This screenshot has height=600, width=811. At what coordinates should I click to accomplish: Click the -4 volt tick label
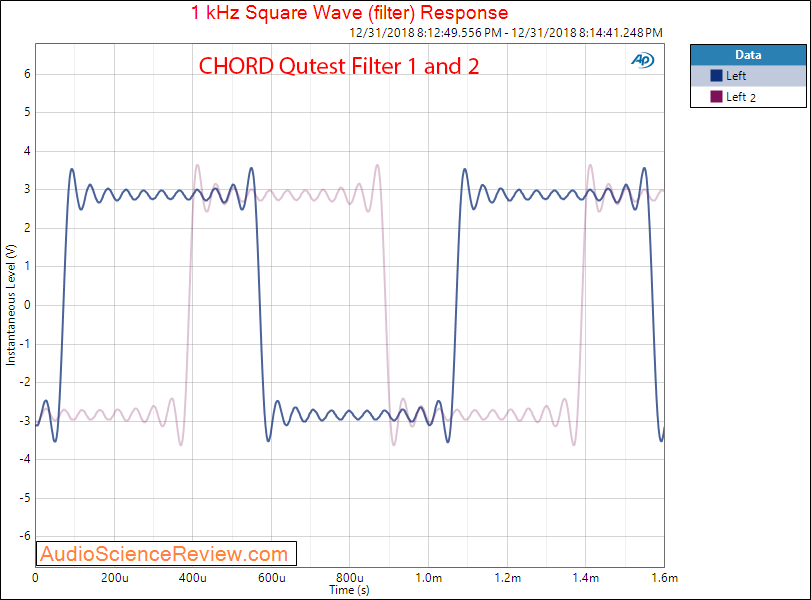[x=25, y=459]
